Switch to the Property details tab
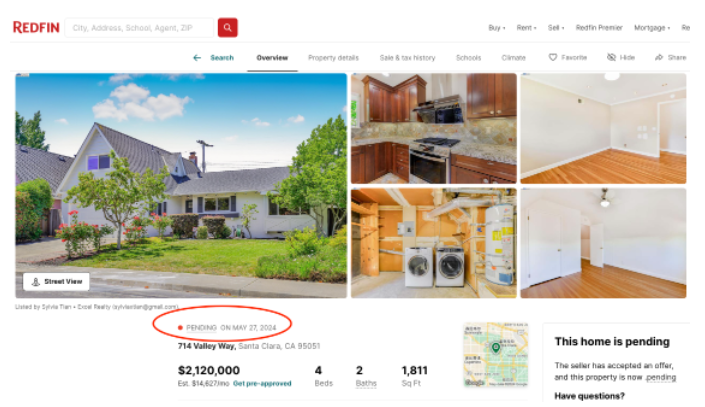 coord(333,58)
